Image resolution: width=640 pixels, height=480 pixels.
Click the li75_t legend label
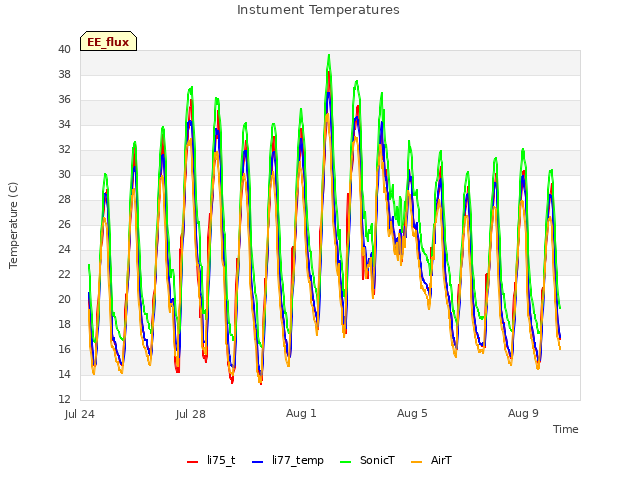[221, 460]
